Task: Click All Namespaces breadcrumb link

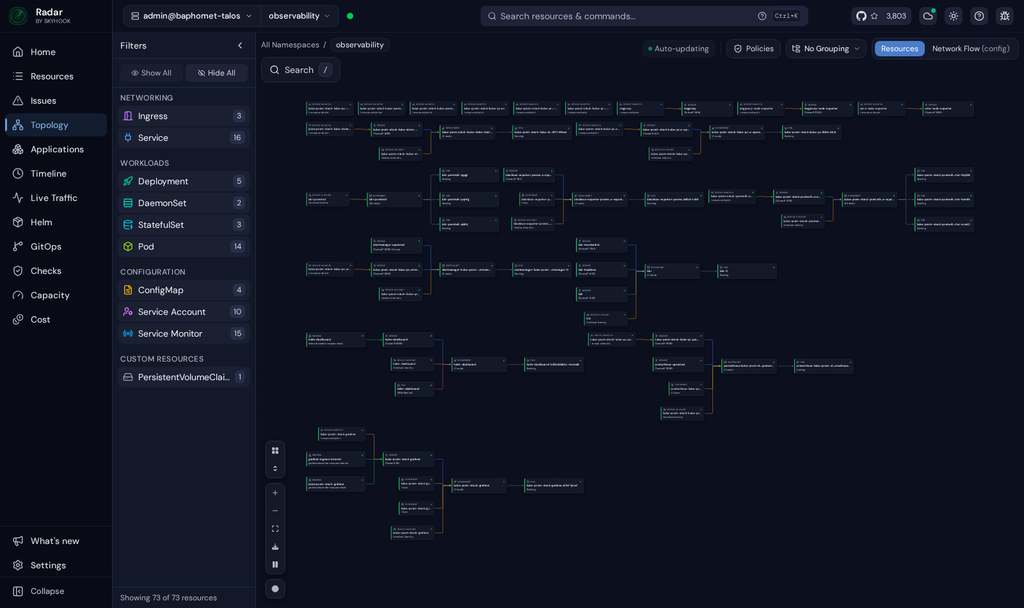Action: click(x=290, y=45)
